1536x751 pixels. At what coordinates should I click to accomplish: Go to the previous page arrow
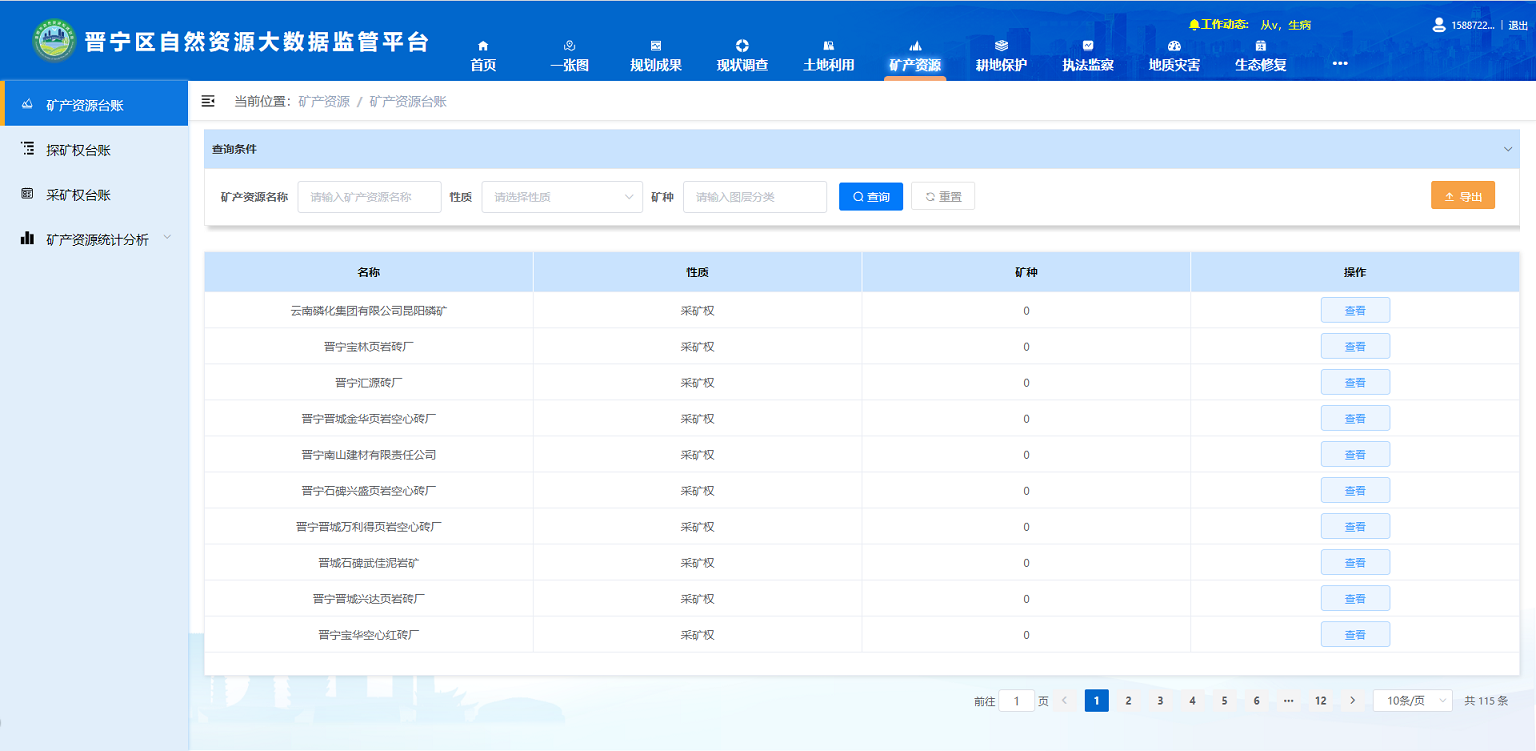click(1064, 701)
